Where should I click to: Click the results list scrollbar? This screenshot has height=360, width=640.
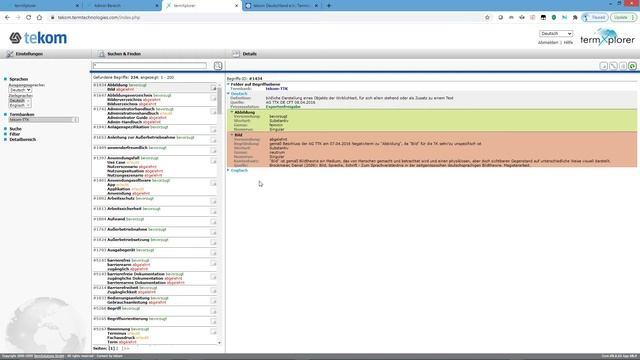point(219,101)
